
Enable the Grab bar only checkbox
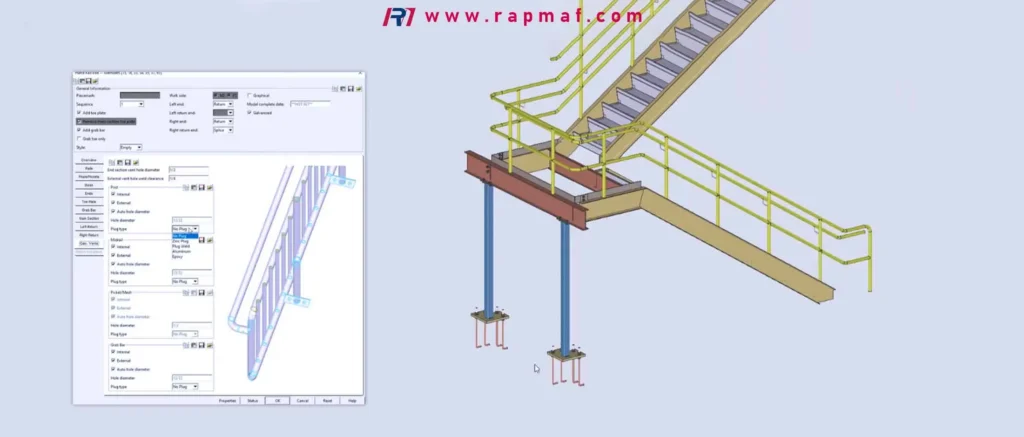pos(79,138)
